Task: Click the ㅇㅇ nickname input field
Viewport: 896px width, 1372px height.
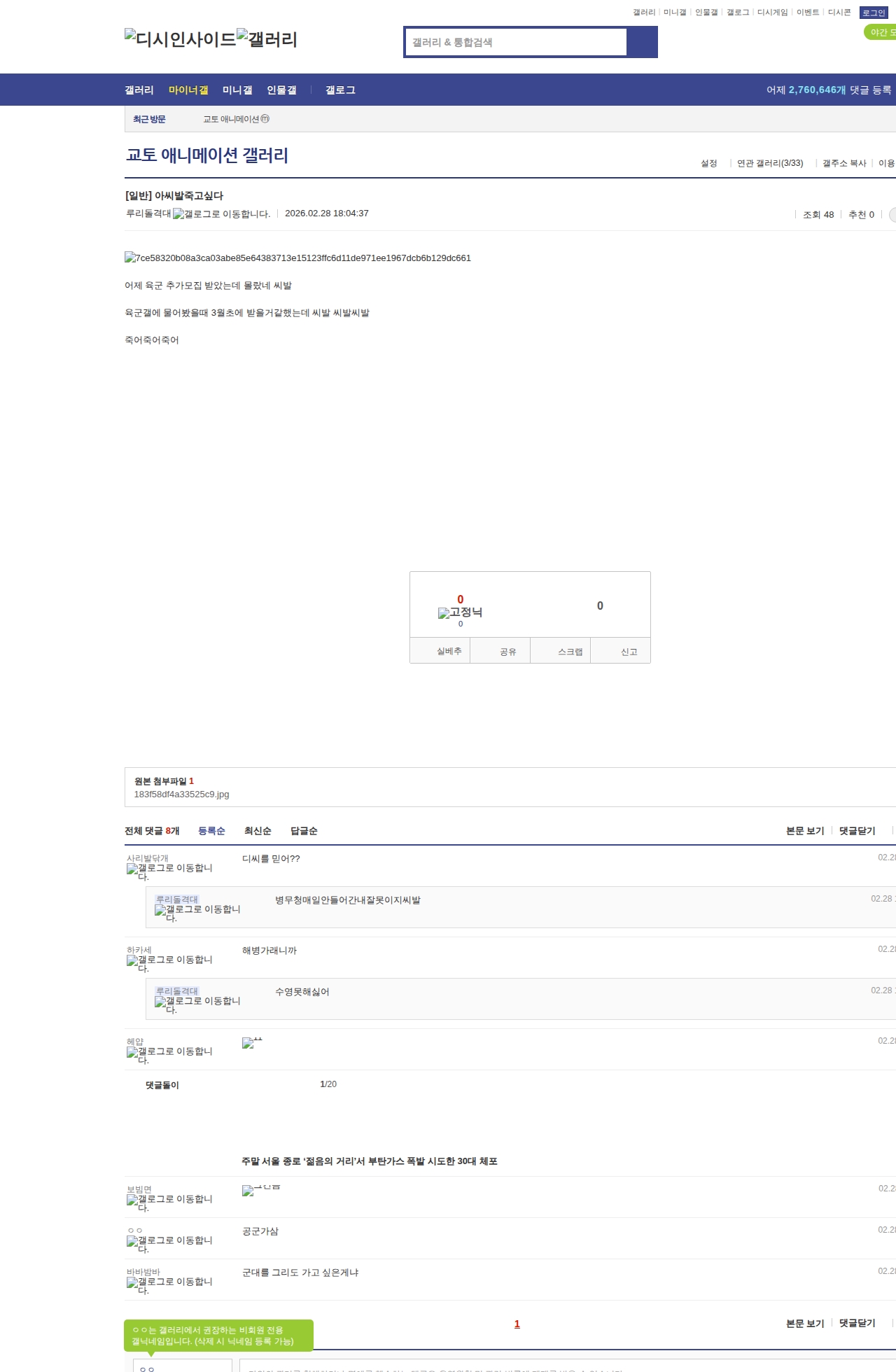Action: coord(182,1366)
